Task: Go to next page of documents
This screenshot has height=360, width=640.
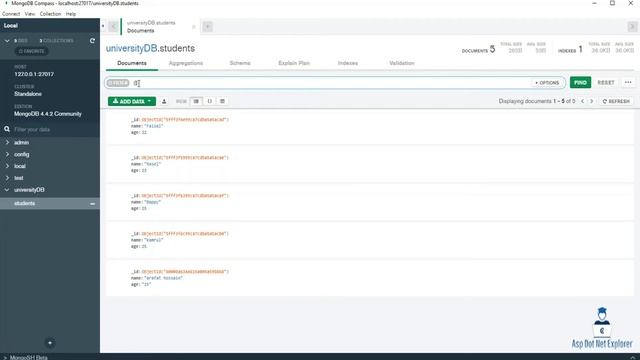Action: pos(592,101)
